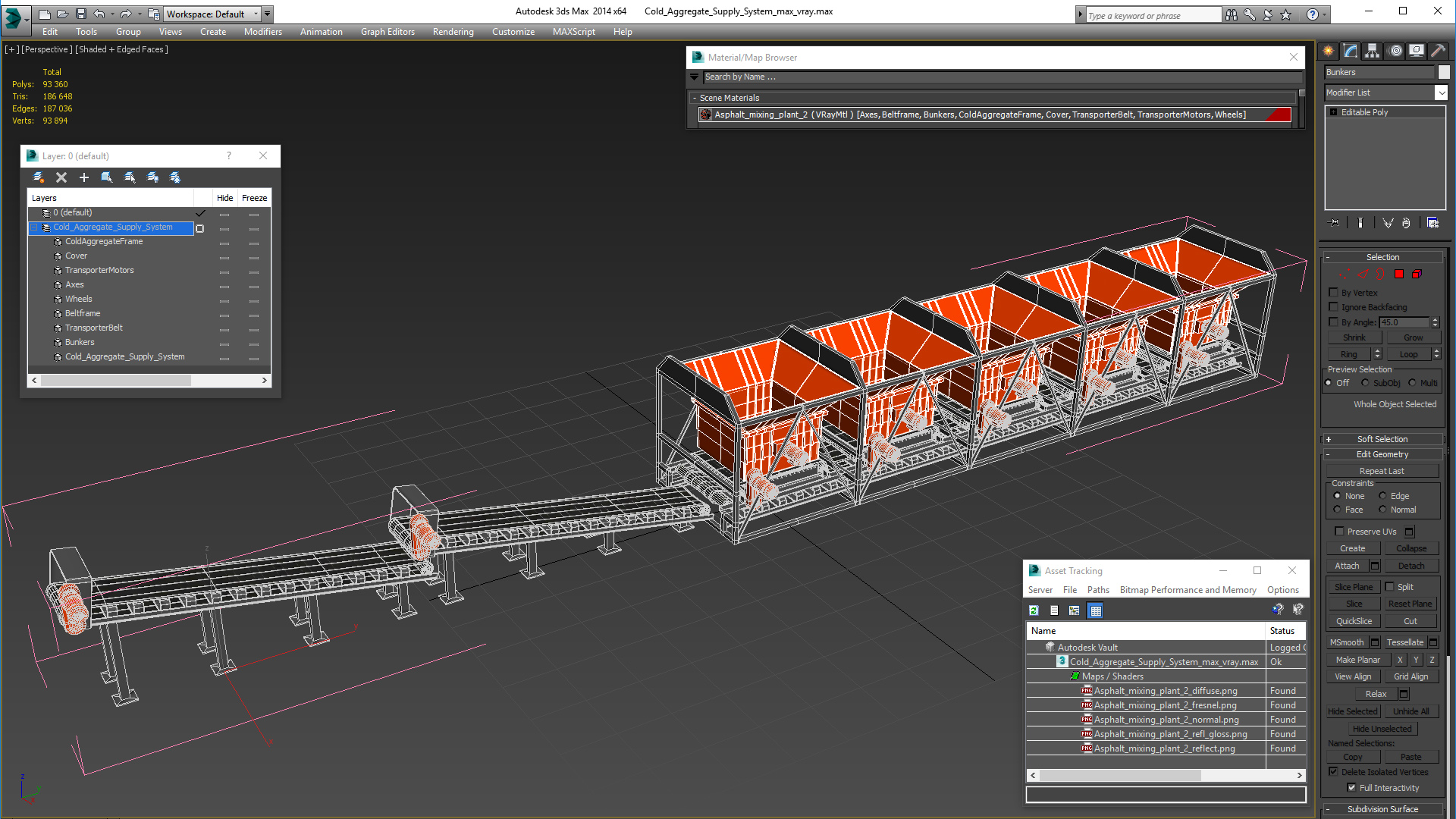Open Paths menu in Asset Tracking

click(x=1097, y=590)
